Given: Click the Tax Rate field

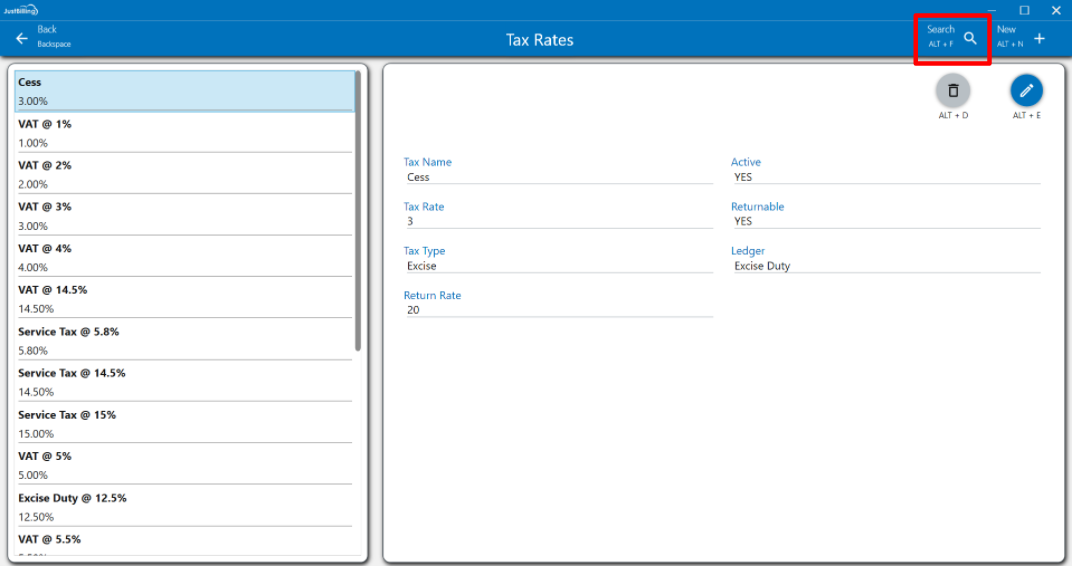Looking at the screenshot, I should tap(557, 222).
